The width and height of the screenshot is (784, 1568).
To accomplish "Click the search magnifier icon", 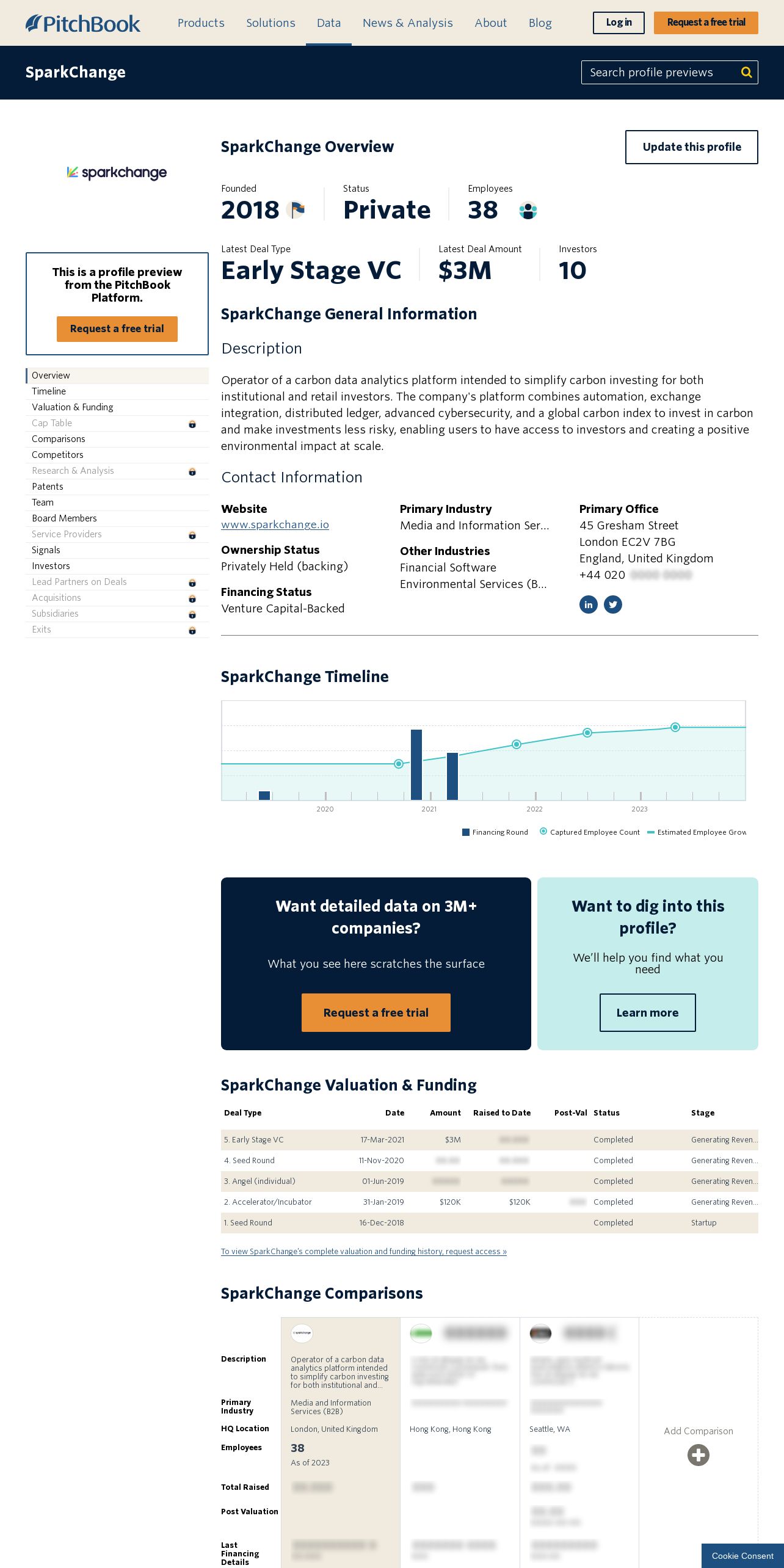I will tap(746, 73).
